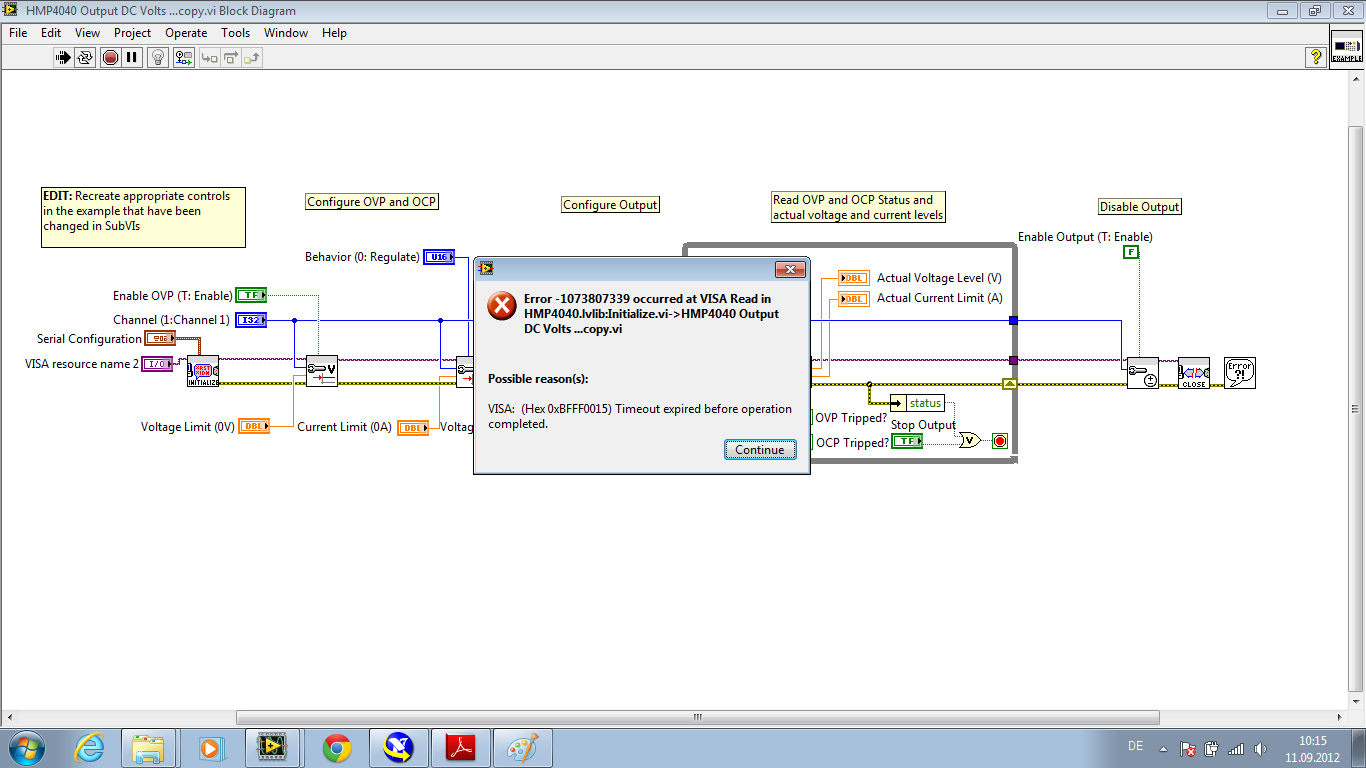Open the View menu
The image size is (1366, 768).
tap(88, 33)
